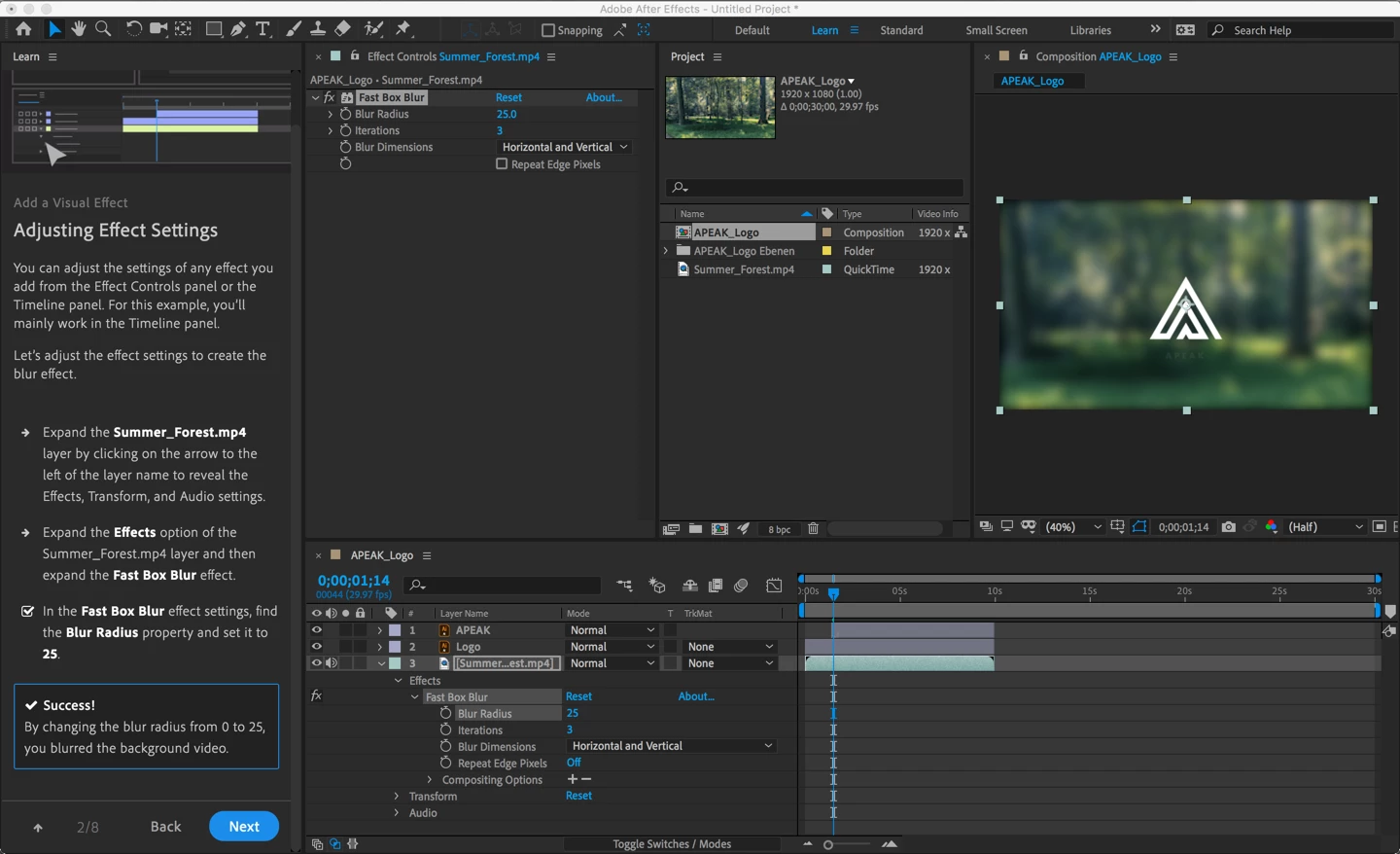This screenshot has width=1400, height=854.
Task: Open Logo layer TrkMat None dropdown
Action: [x=730, y=647]
